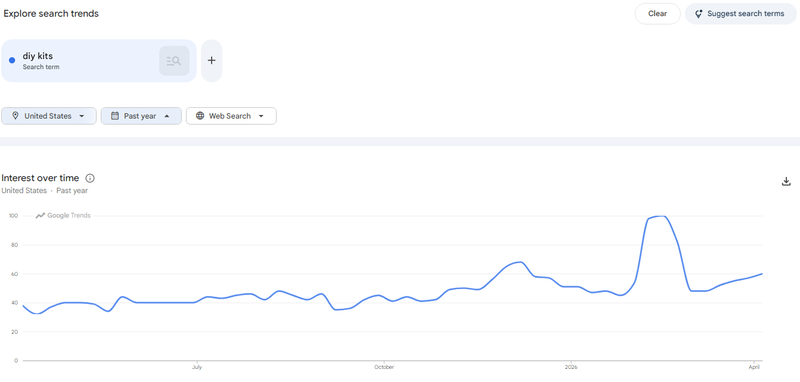The image size is (800, 382).
Task: Click the up arrow next to Past year
Action: point(167,116)
